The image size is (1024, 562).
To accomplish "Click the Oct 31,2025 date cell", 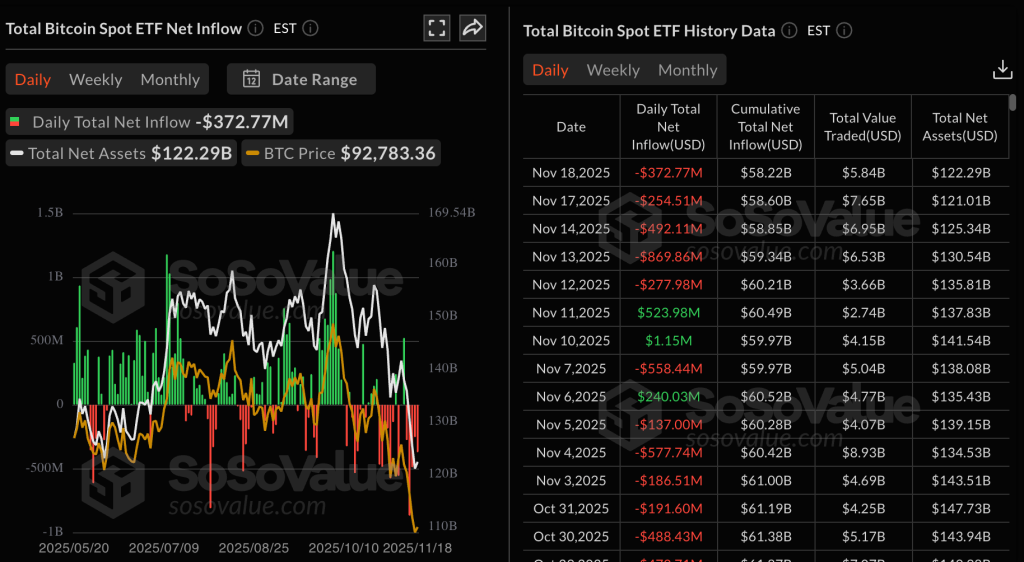I will (x=571, y=508).
